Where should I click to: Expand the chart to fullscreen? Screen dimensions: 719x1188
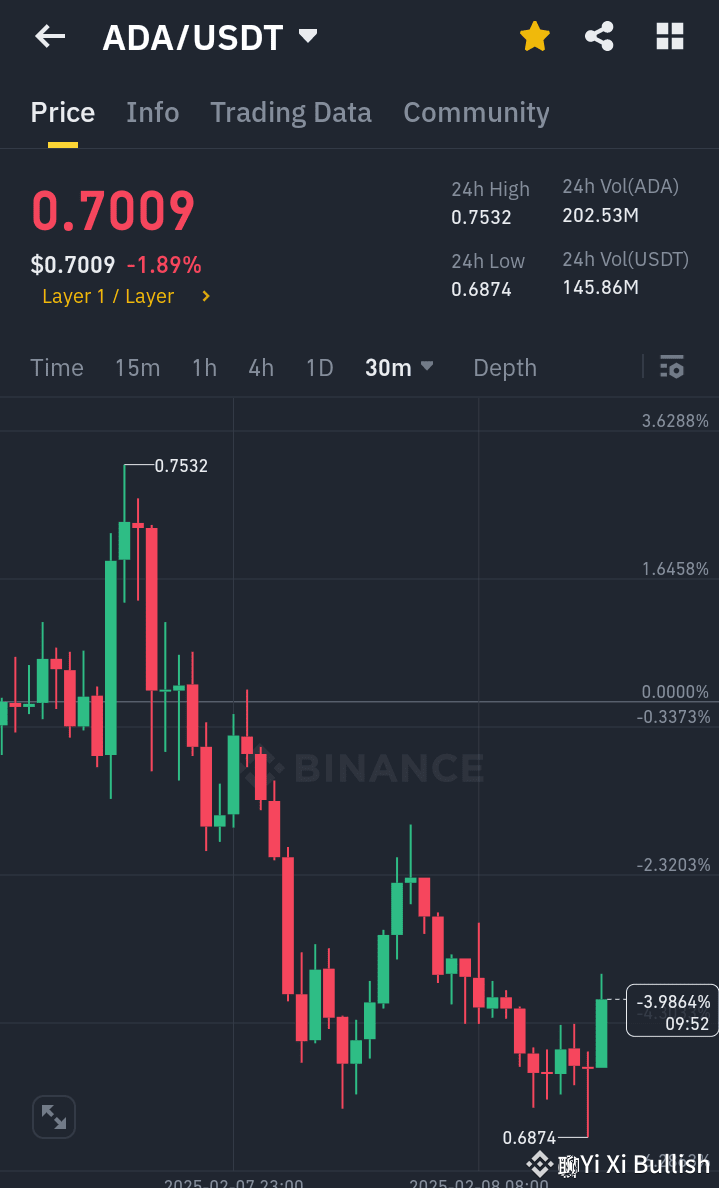54,1116
